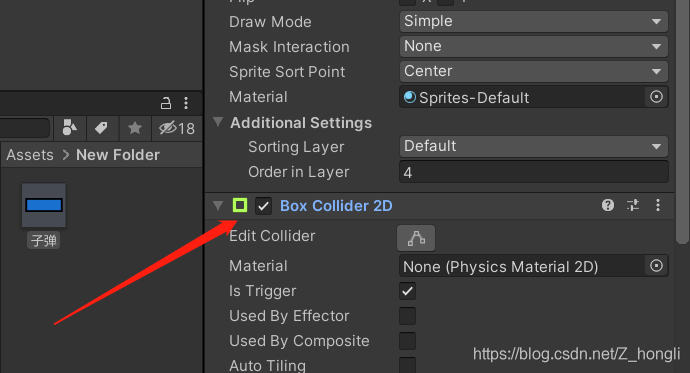This screenshot has width=690, height=373.
Task: Click the None (Physics Material 2D) field
Action: pyautogui.click(x=521, y=266)
